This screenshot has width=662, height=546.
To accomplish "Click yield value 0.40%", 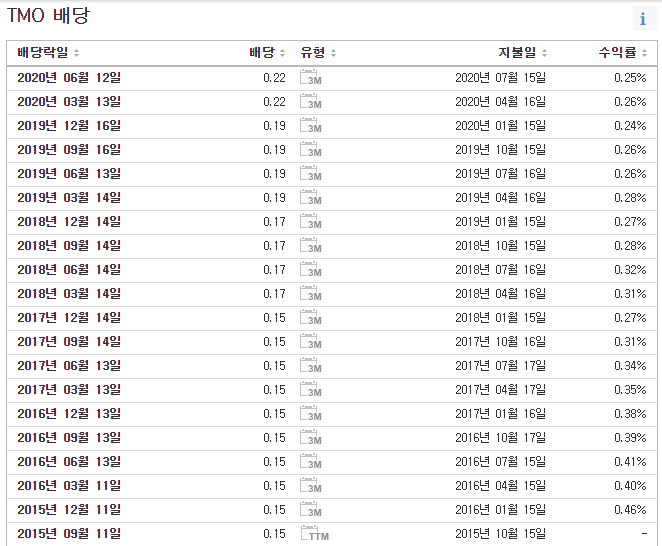I will click(x=630, y=487).
